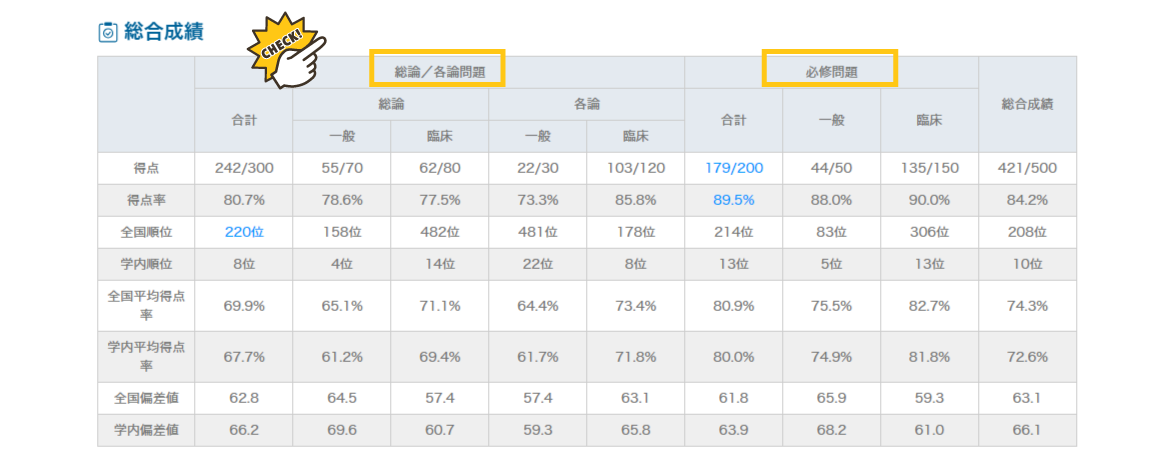
Task: Click the 84.2% overall score rate cell
Action: (1027, 201)
